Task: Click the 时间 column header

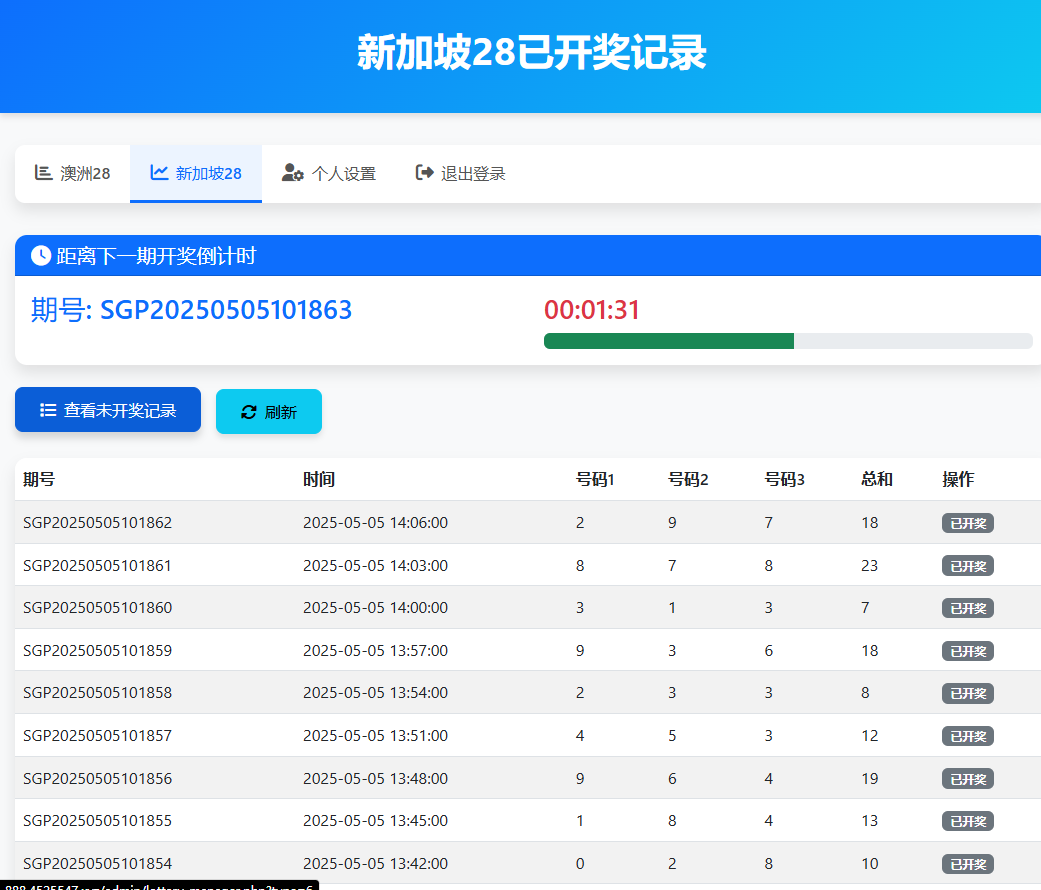Action: coord(319,479)
